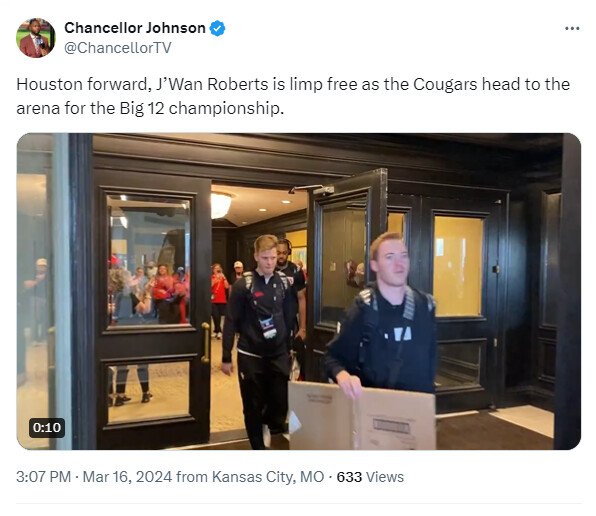Image resolution: width=596 pixels, height=516 pixels.
Task: Click the blond player walking through doorway
Action: click(x=260, y=338)
